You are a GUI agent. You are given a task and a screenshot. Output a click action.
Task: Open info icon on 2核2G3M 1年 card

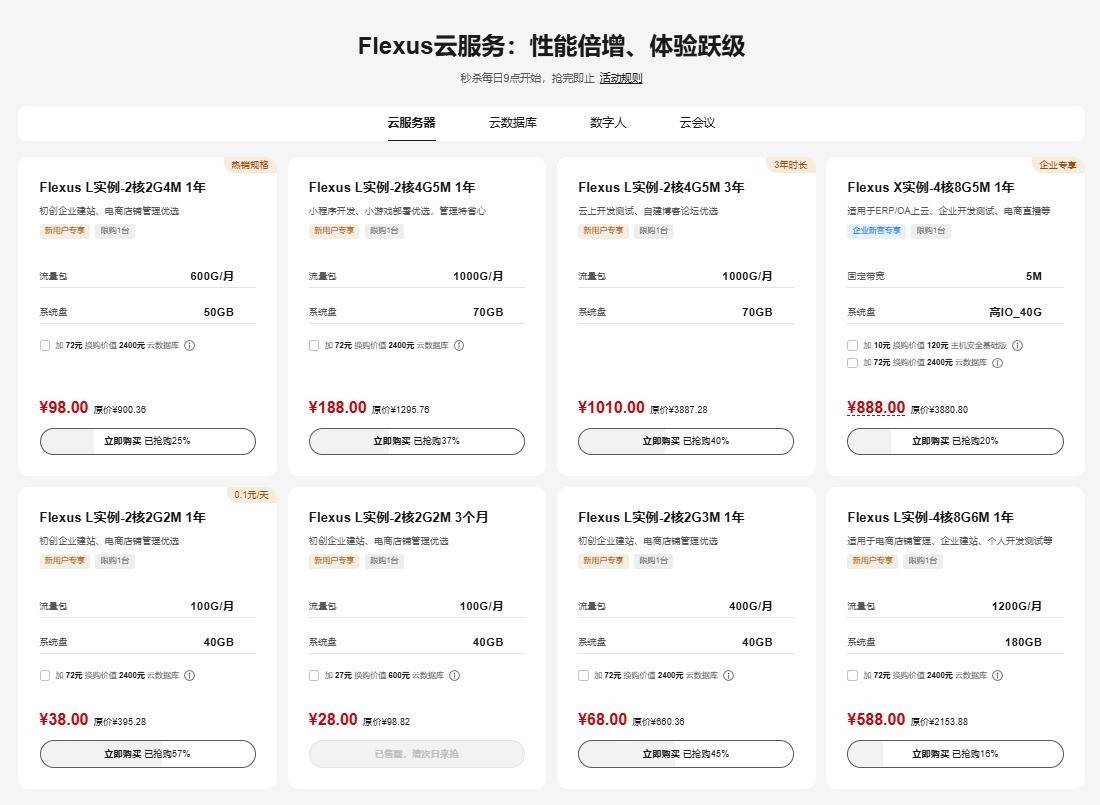(728, 675)
